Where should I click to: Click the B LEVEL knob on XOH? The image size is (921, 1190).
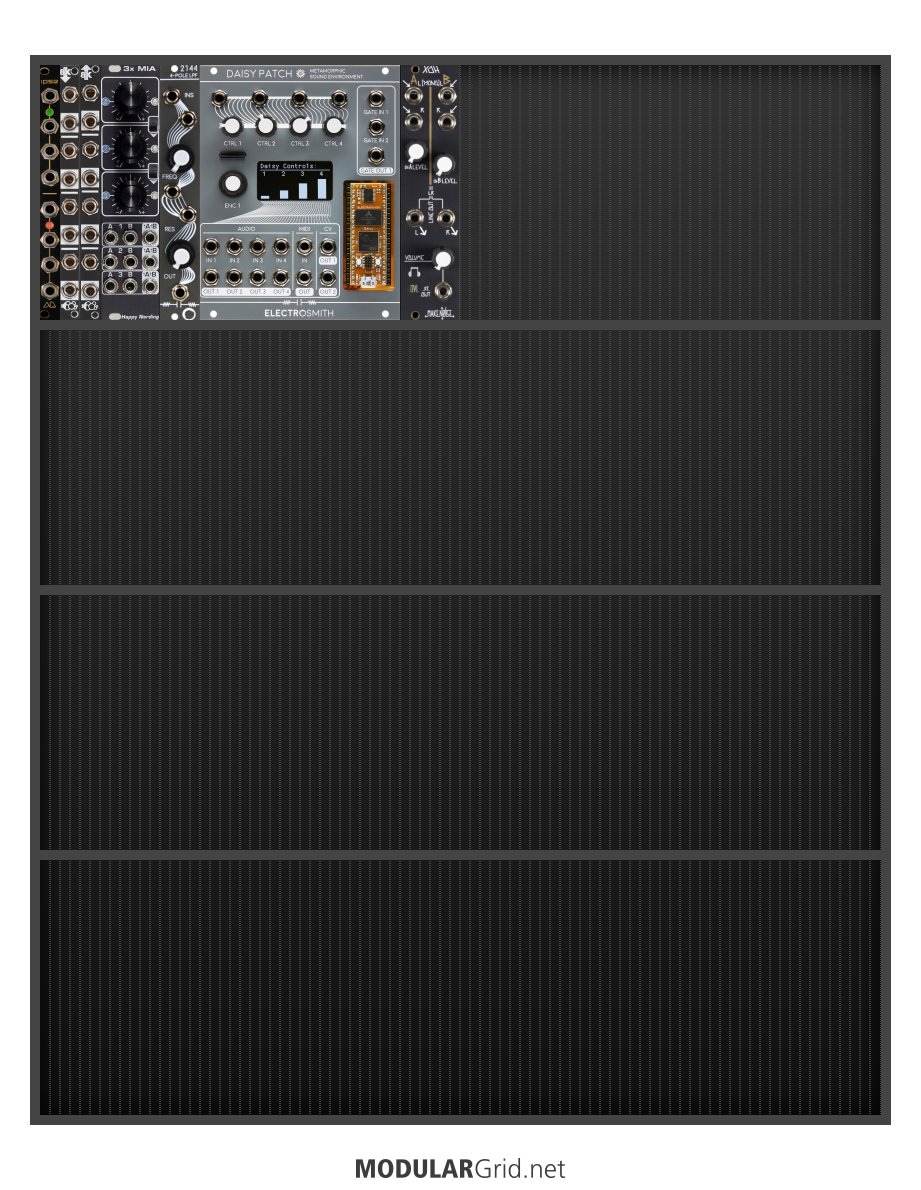[x=445, y=165]
